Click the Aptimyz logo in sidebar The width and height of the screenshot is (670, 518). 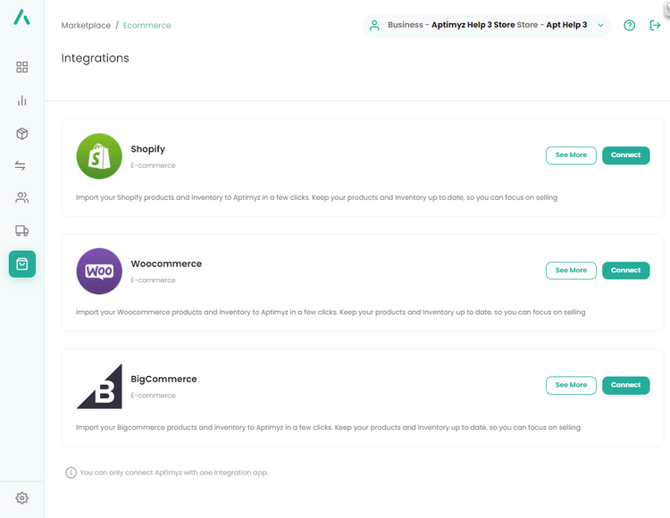[22, 18]
